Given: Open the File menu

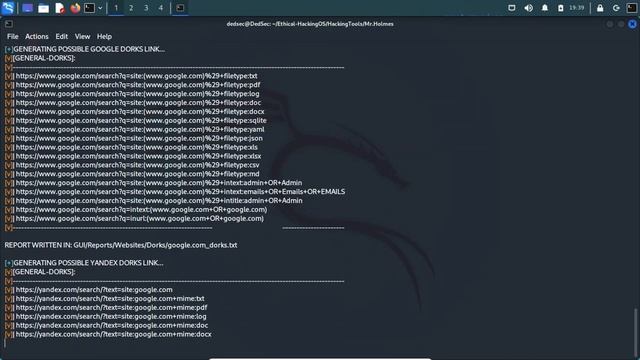Looking at the screenshot, I should (13, 36).
